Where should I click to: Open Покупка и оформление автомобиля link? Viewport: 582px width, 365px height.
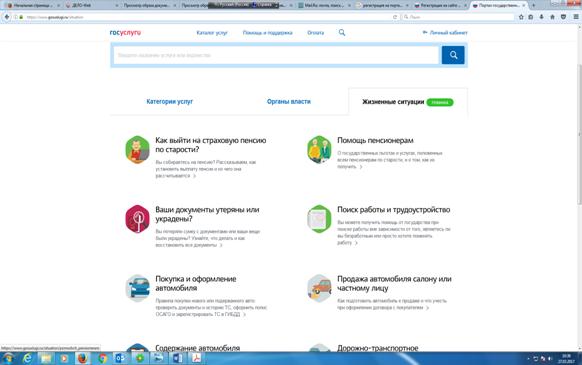196,283
